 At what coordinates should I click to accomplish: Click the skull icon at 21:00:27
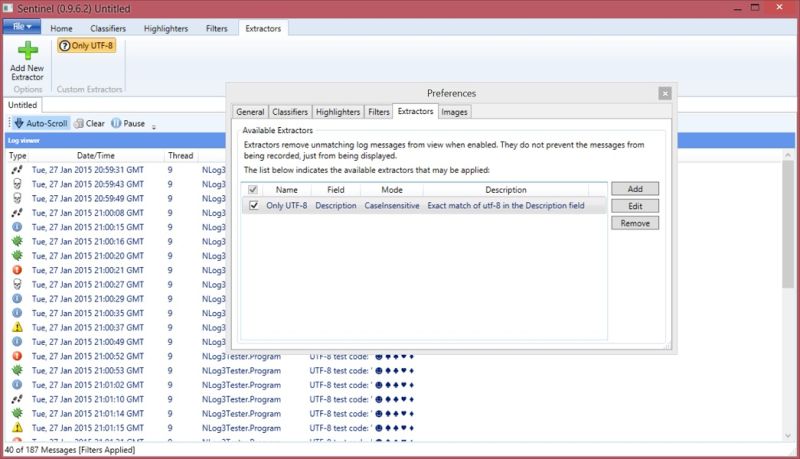point(17,284)
